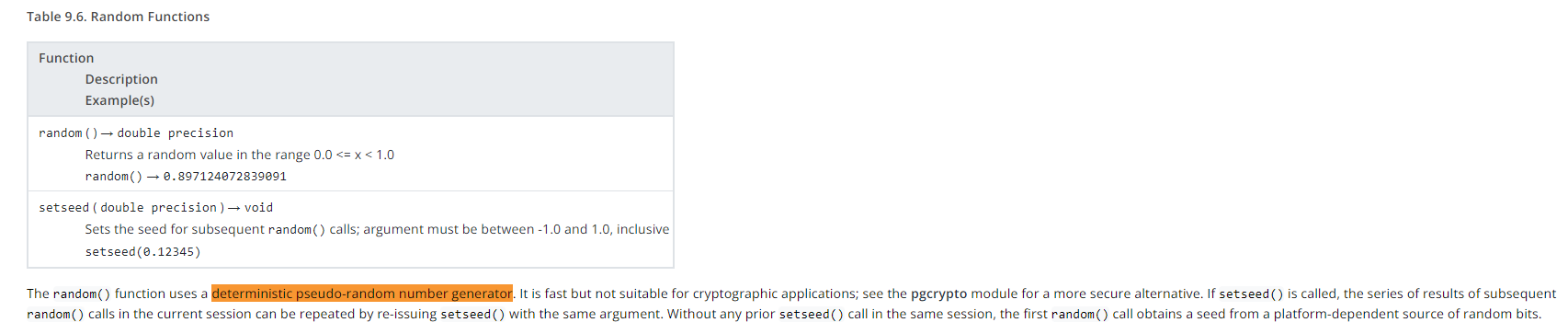Click the "Table 9.6. Random Functions" caption
Image resolution: width=1568 pixels, height=334 pixels.
coord(118,17)
